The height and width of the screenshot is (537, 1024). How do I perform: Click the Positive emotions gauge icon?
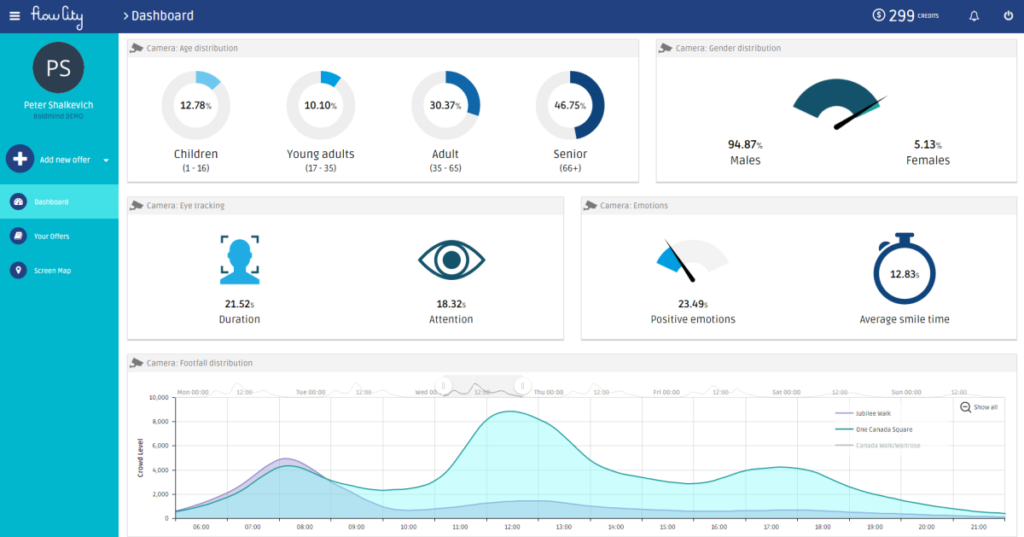[x=692, y=260]
